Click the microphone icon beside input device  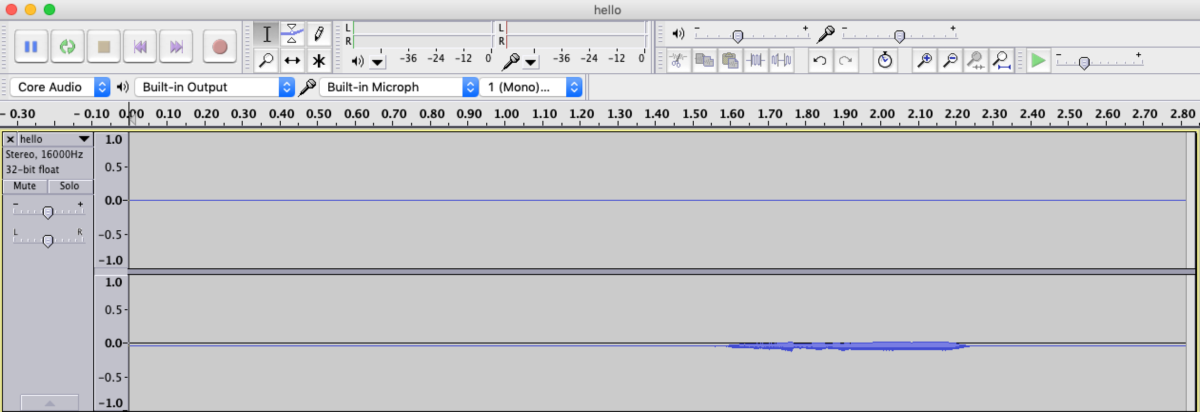(x=308, y=87)
